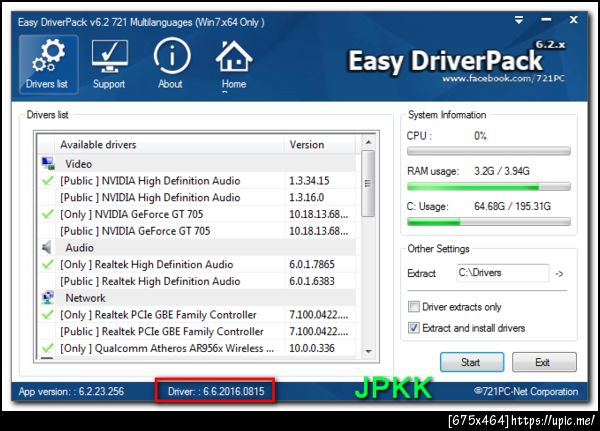Uncheck NVIDIA High Definition Audio 1.3.34.15
Viewport: 600px width, 431px height.
click(x=47, y=180)
